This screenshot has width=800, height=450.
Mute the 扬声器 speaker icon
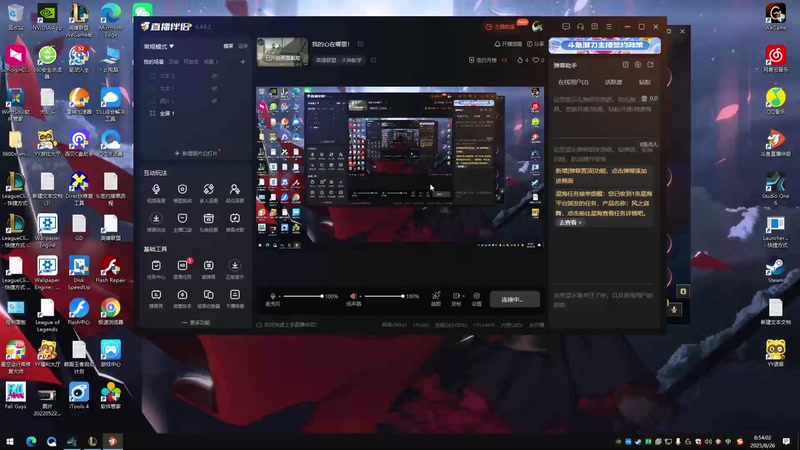pyautogui.click(x=353, y=296)
